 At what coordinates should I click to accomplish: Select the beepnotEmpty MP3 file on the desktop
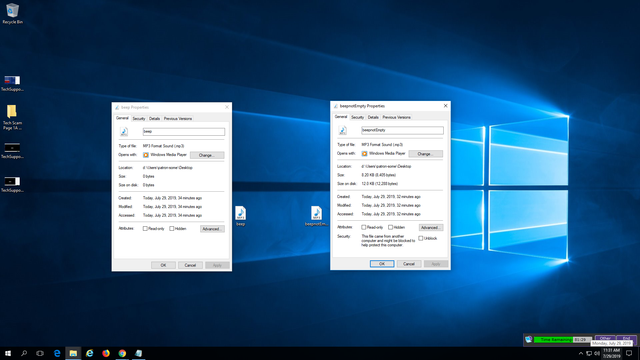[x=316, y=216]
